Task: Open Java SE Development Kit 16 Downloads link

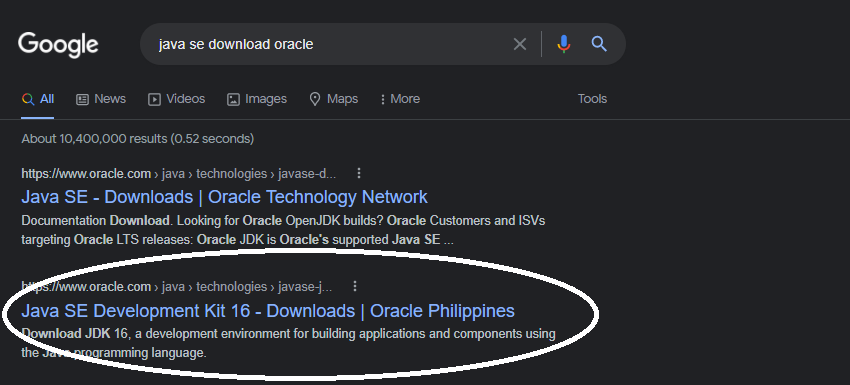Action: click(268, 311)
